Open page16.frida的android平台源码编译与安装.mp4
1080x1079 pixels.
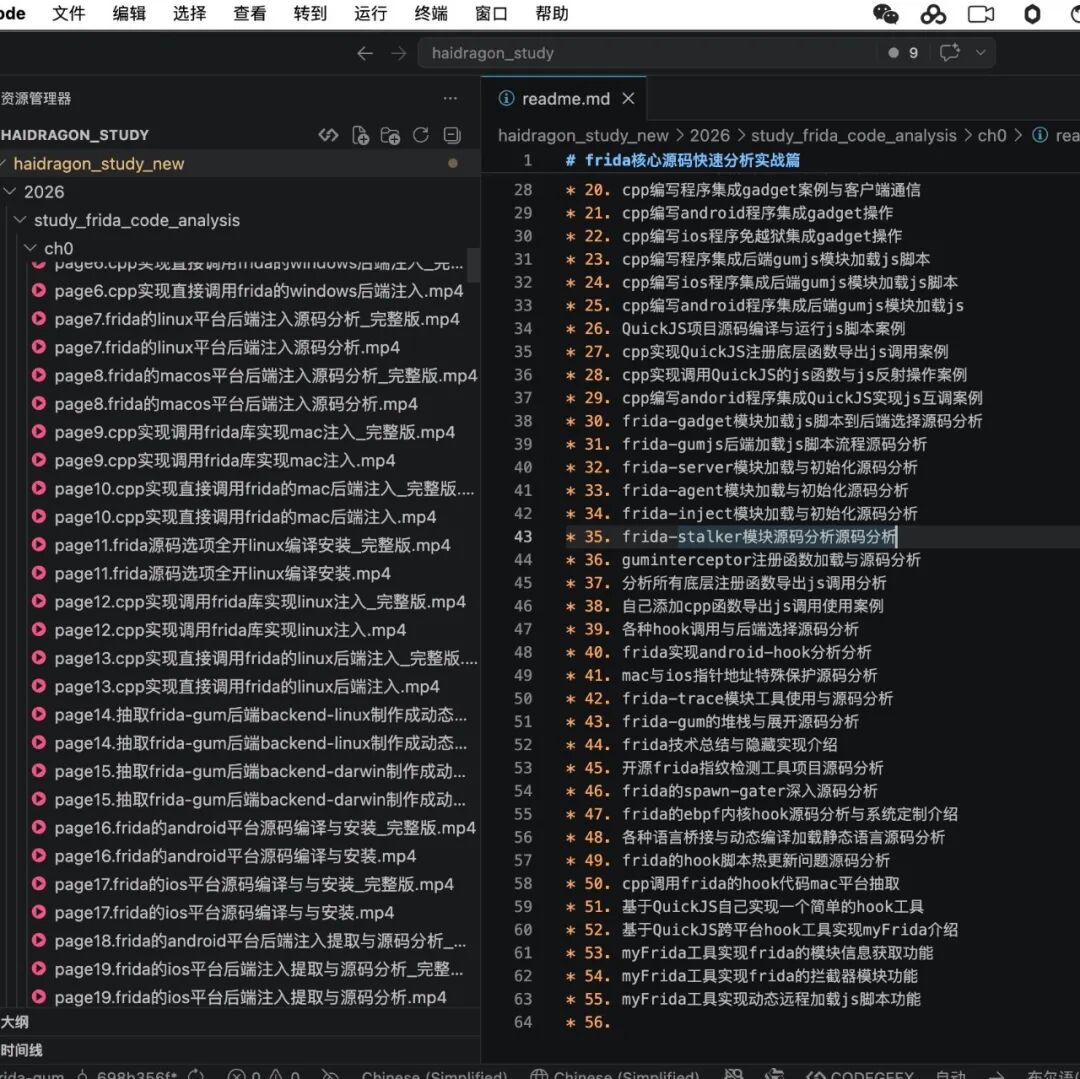pos(236,855)
